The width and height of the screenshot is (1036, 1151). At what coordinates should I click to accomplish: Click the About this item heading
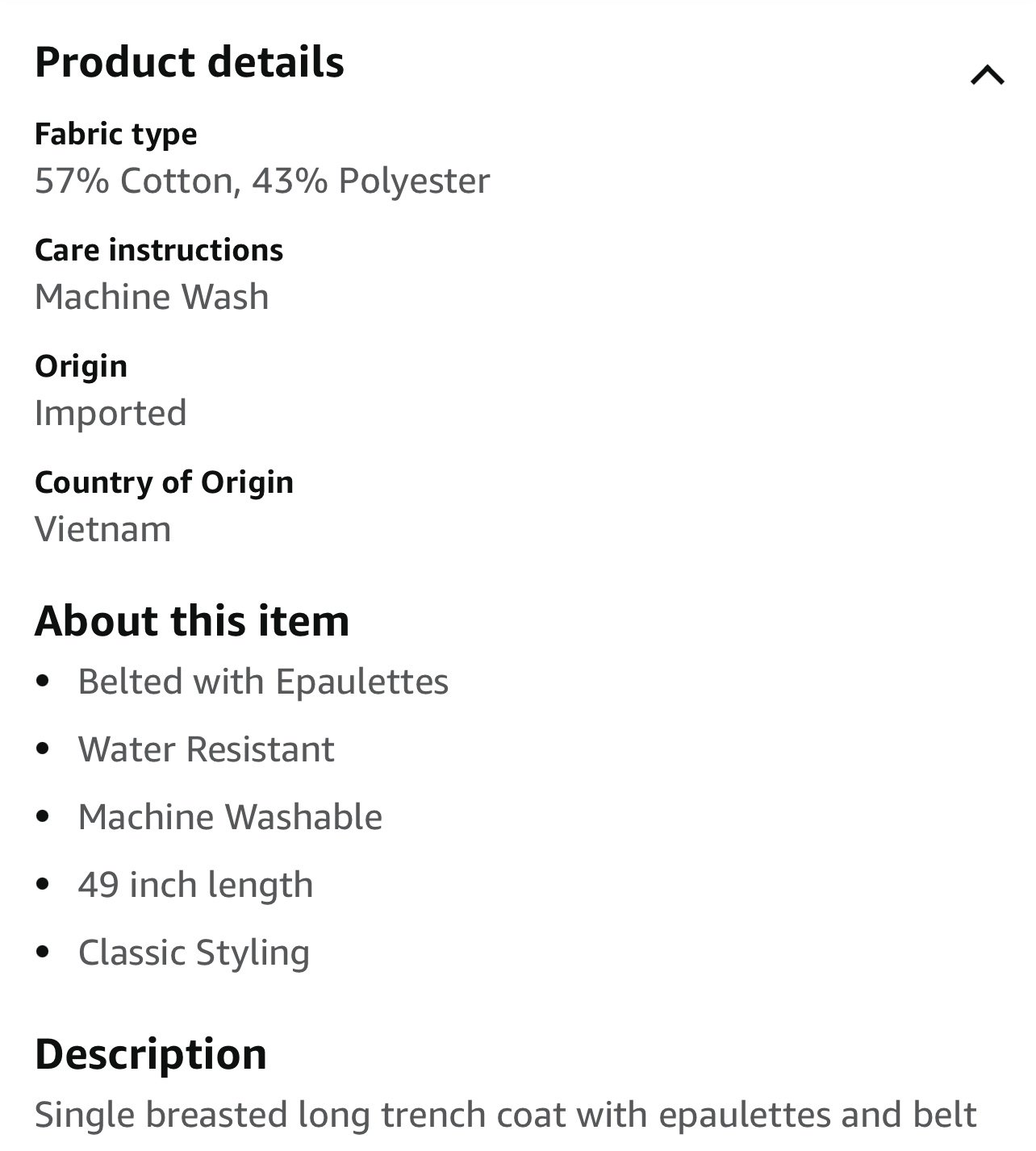pyautogui.click(x=192, y=621)
